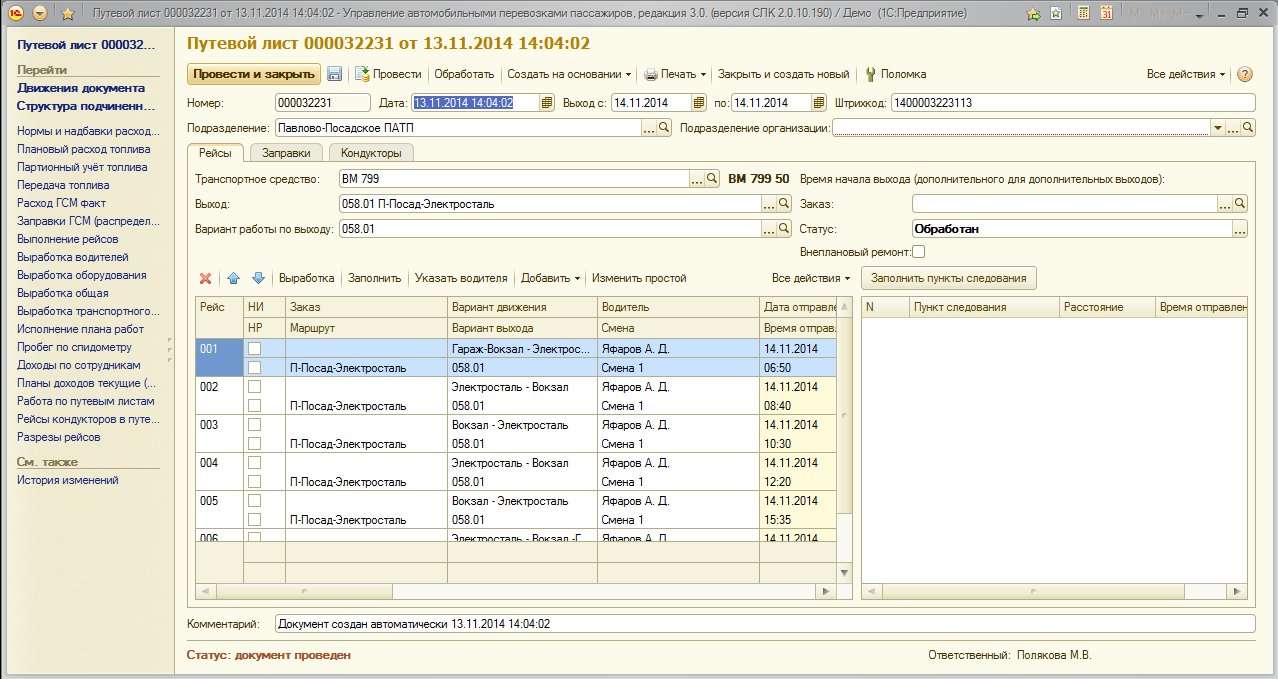1278x679 pixels.
Task: Switch to the Рейсы tab
Action: click(x=215, y=153)
